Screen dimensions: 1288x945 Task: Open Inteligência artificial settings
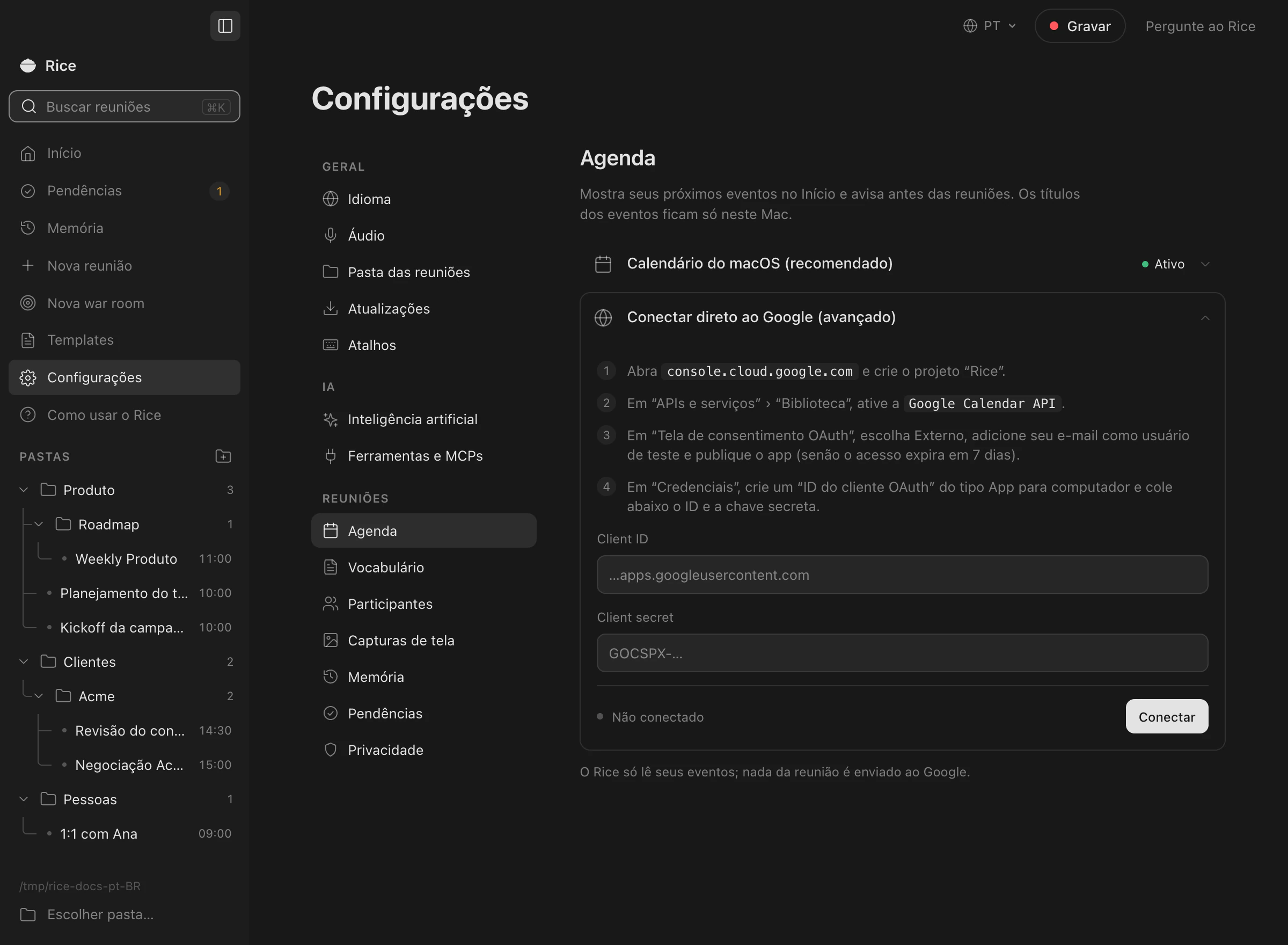[x=423, y=419]
